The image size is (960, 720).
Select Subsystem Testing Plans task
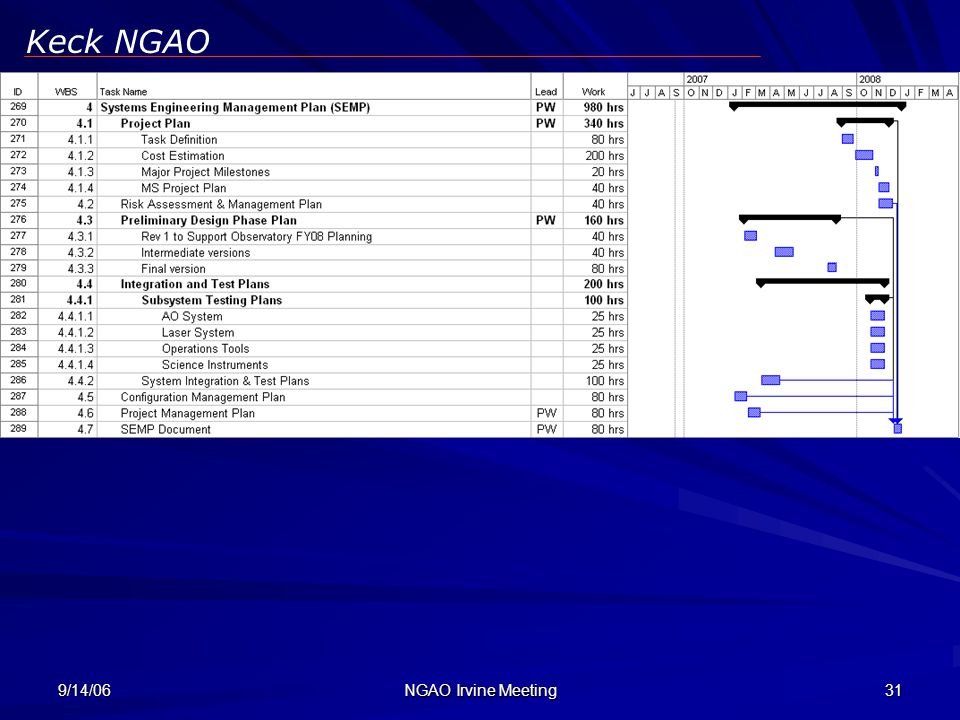tap(211, 300)
